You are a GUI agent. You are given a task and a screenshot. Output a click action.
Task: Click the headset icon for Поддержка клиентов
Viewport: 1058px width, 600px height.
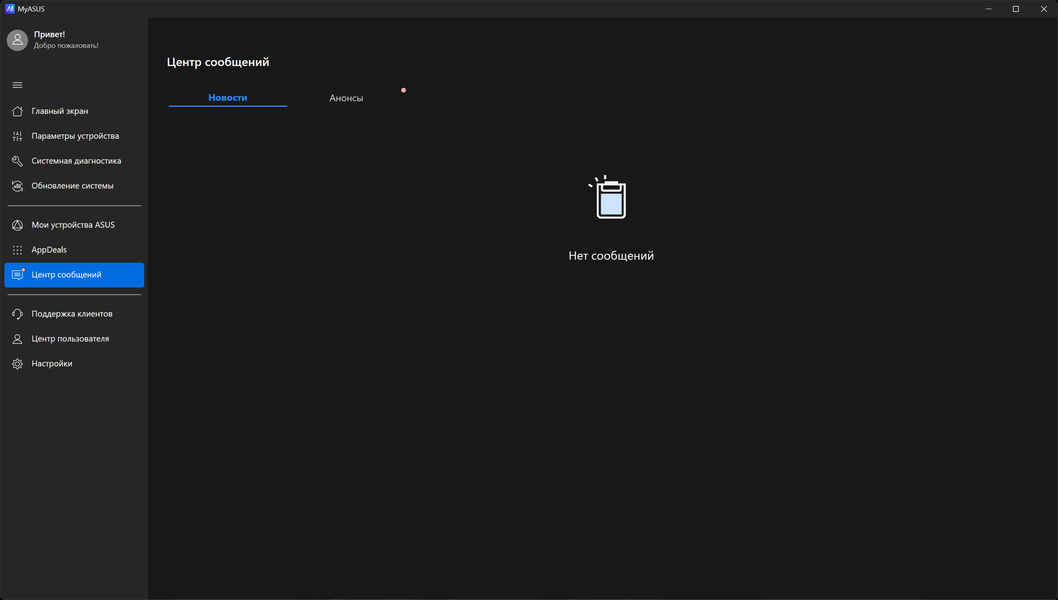[x=18, y=315]
